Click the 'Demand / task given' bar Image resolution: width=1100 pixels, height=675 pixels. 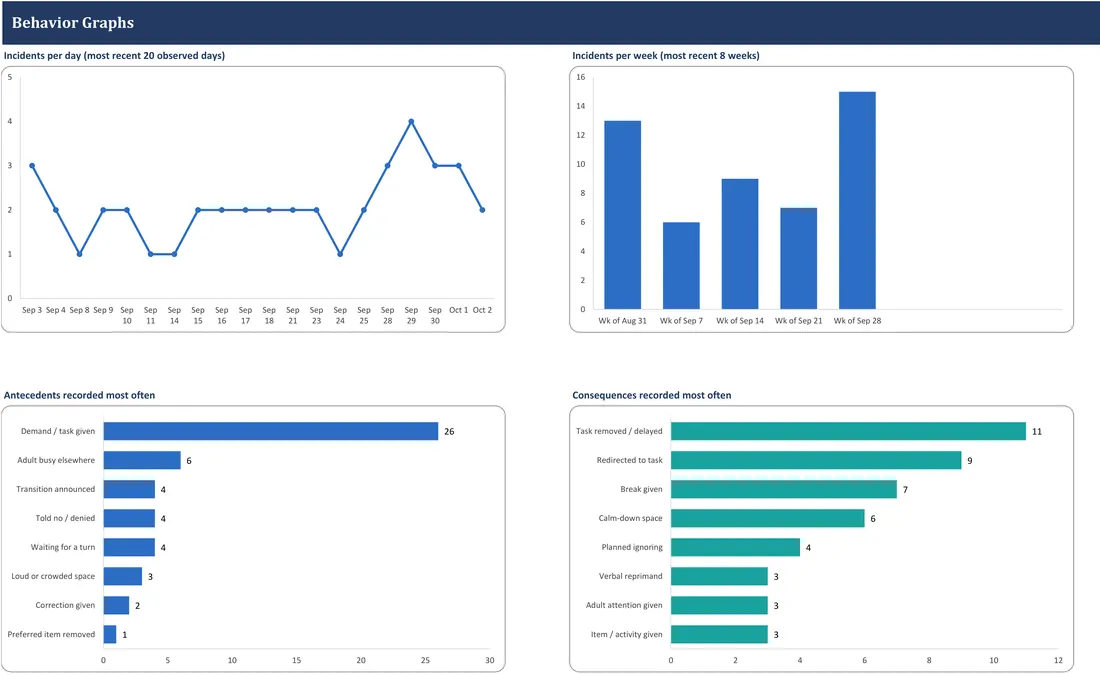[x=271, y=431]
